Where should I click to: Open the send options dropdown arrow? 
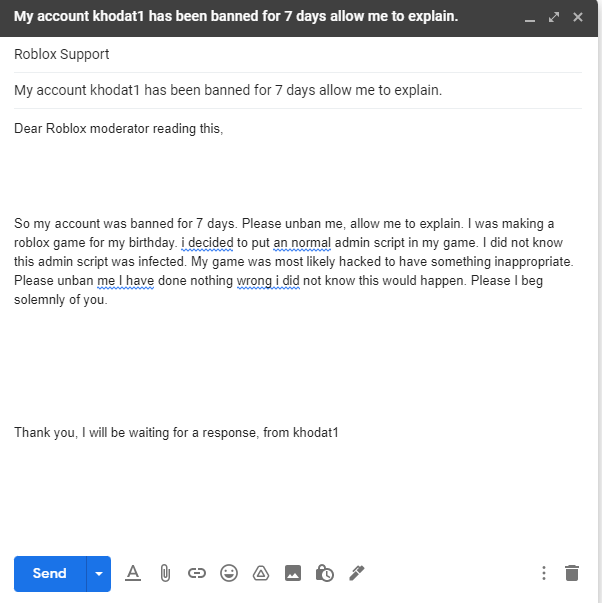[99, 573]
